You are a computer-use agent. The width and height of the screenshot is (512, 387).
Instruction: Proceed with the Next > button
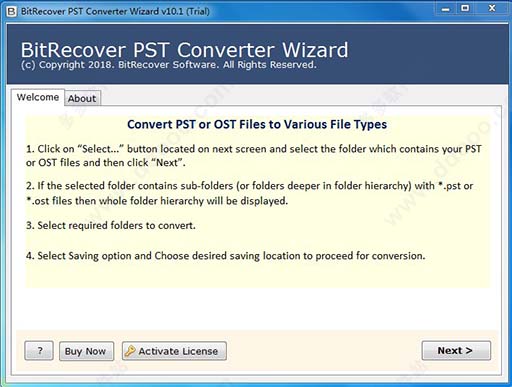(x=456, y=350)
